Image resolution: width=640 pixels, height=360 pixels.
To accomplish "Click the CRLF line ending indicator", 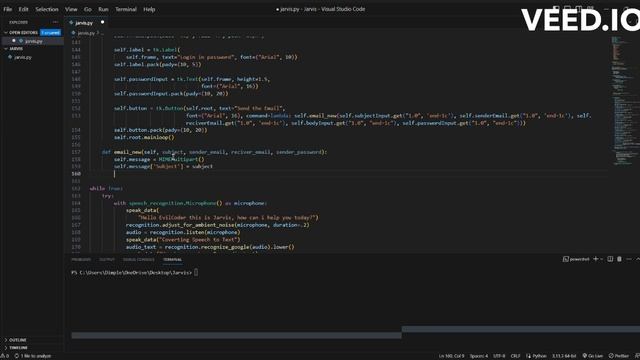I will (x=515, y=356).
